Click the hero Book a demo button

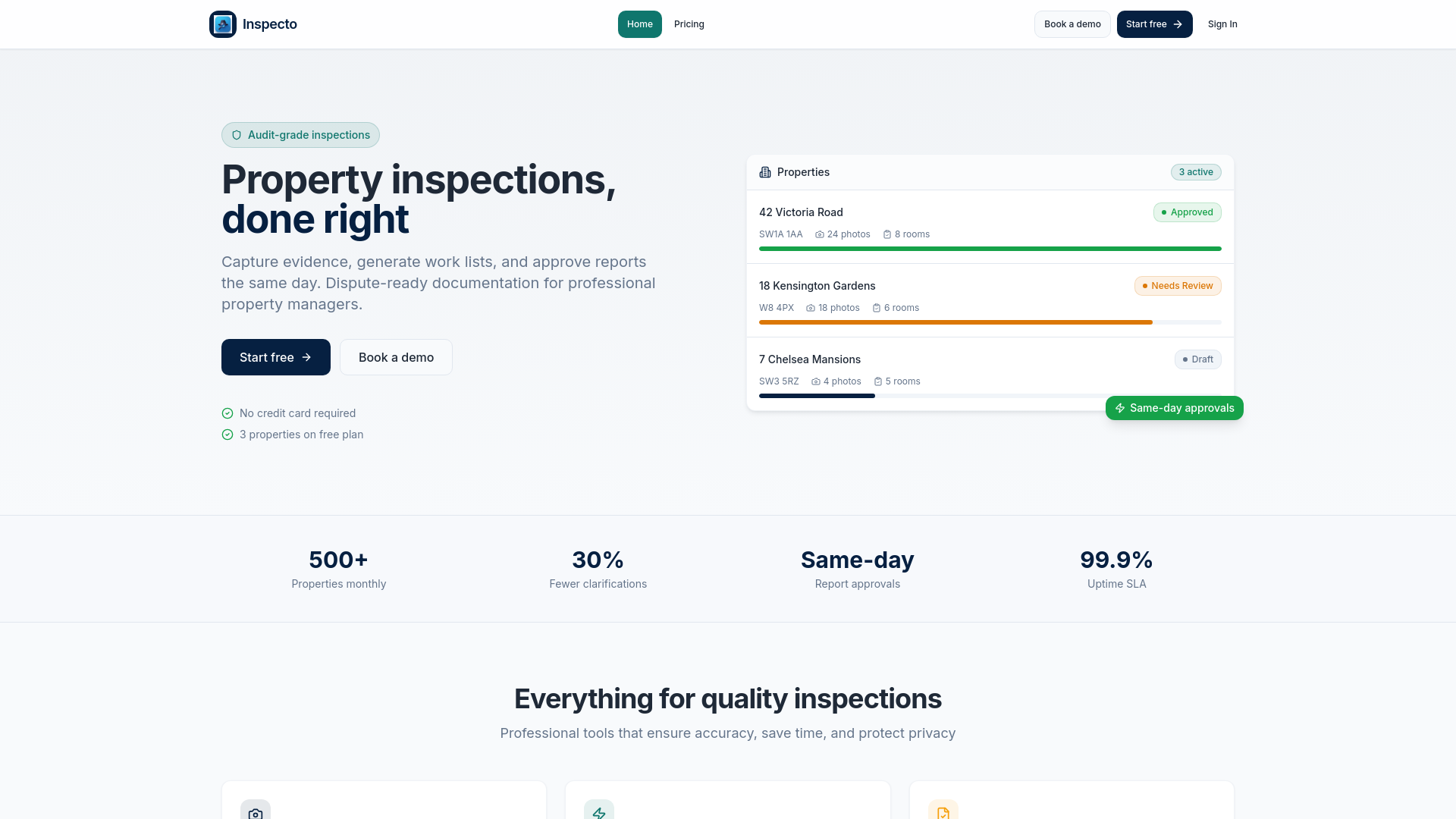(396, 357)
